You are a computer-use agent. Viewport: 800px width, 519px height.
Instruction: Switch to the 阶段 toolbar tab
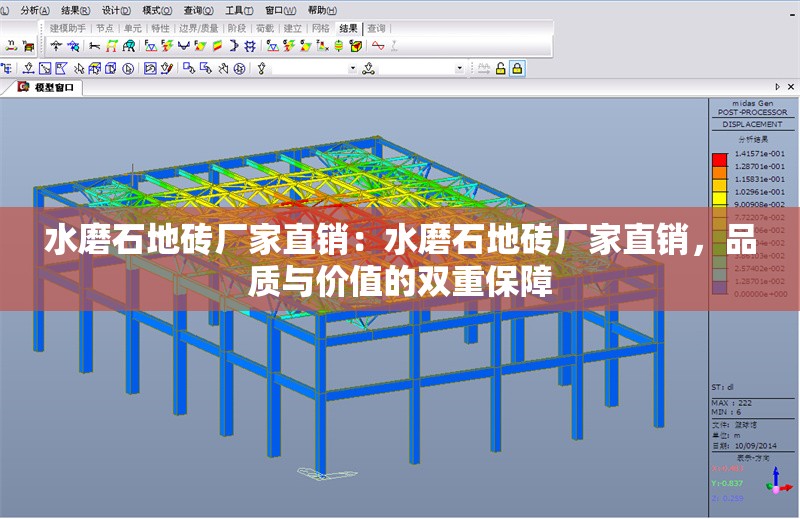click(x=237, y=29)
